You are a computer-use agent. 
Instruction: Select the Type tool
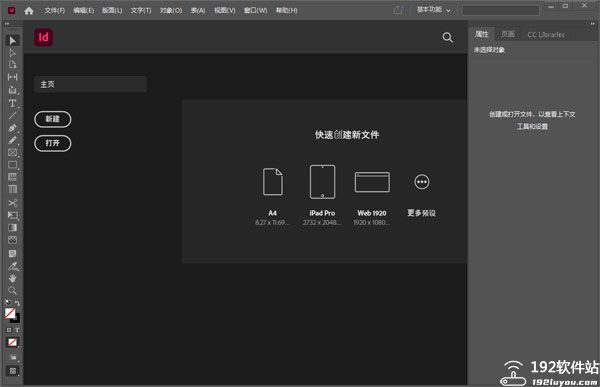12,103
